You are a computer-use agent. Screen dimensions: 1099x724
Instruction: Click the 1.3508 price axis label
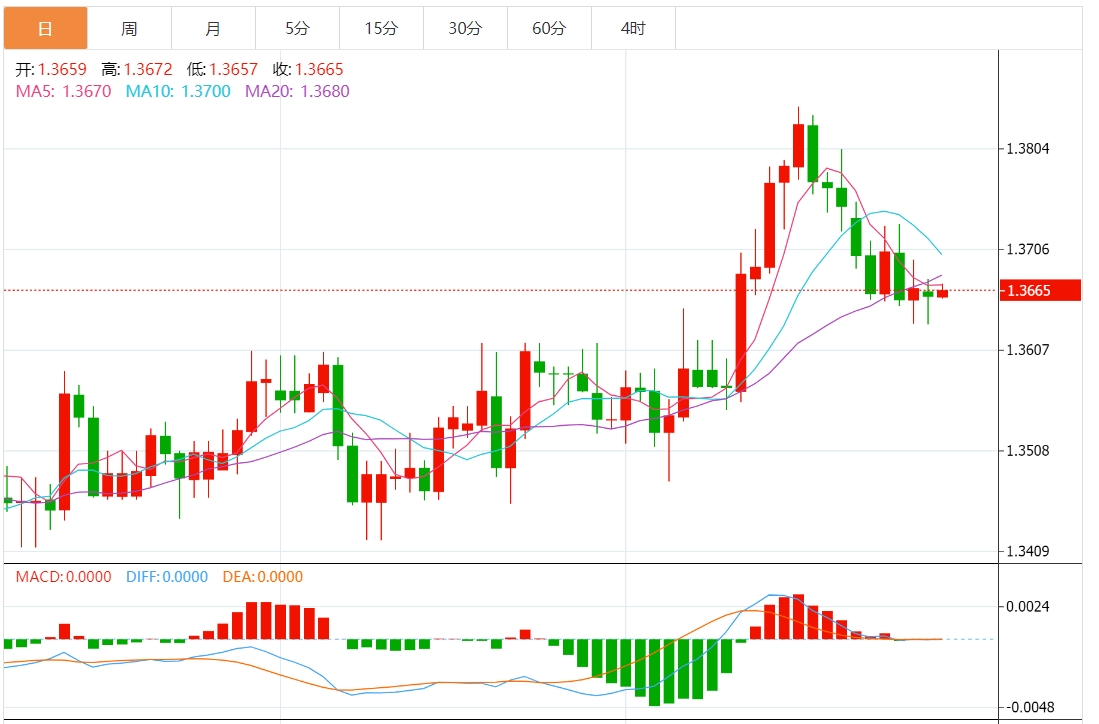pos(1028,451)
